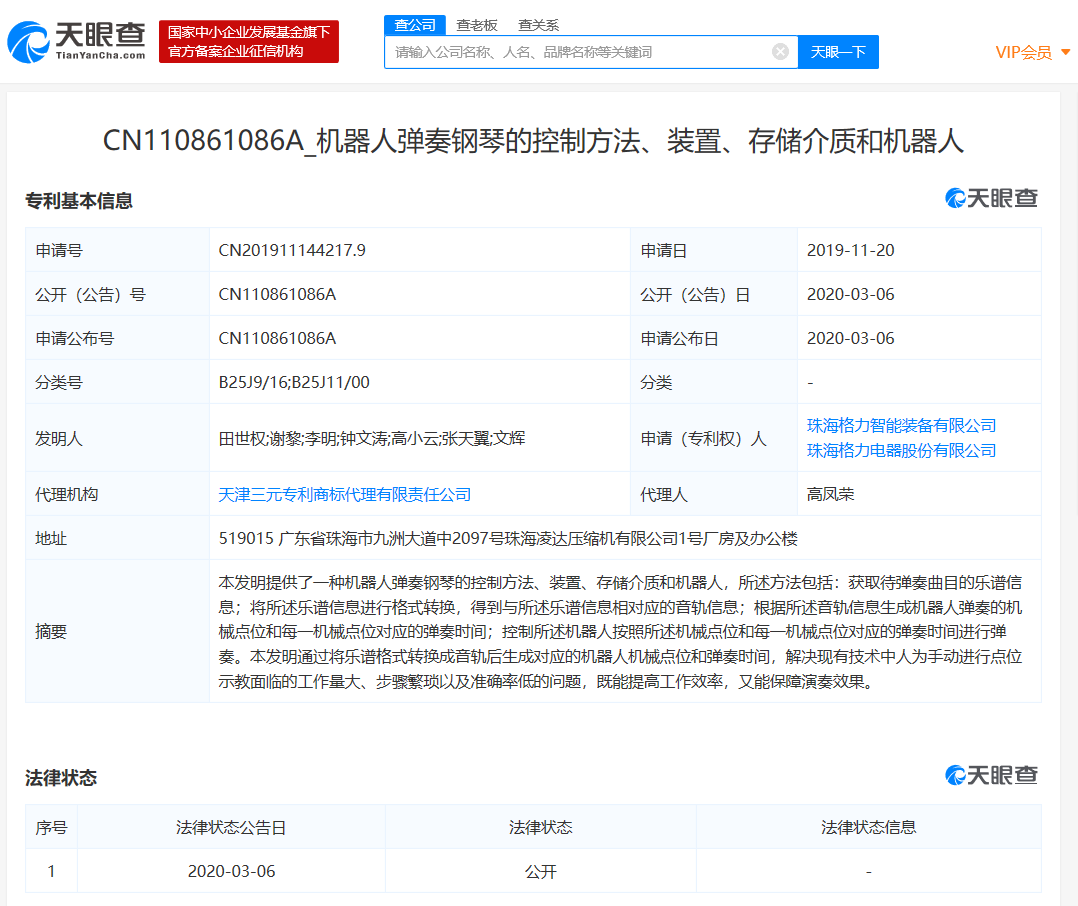The width and height of the screenshot is (1078, 906).
Task: Click the 申请号 value CN201911144217.9
Action: point(295,250)
